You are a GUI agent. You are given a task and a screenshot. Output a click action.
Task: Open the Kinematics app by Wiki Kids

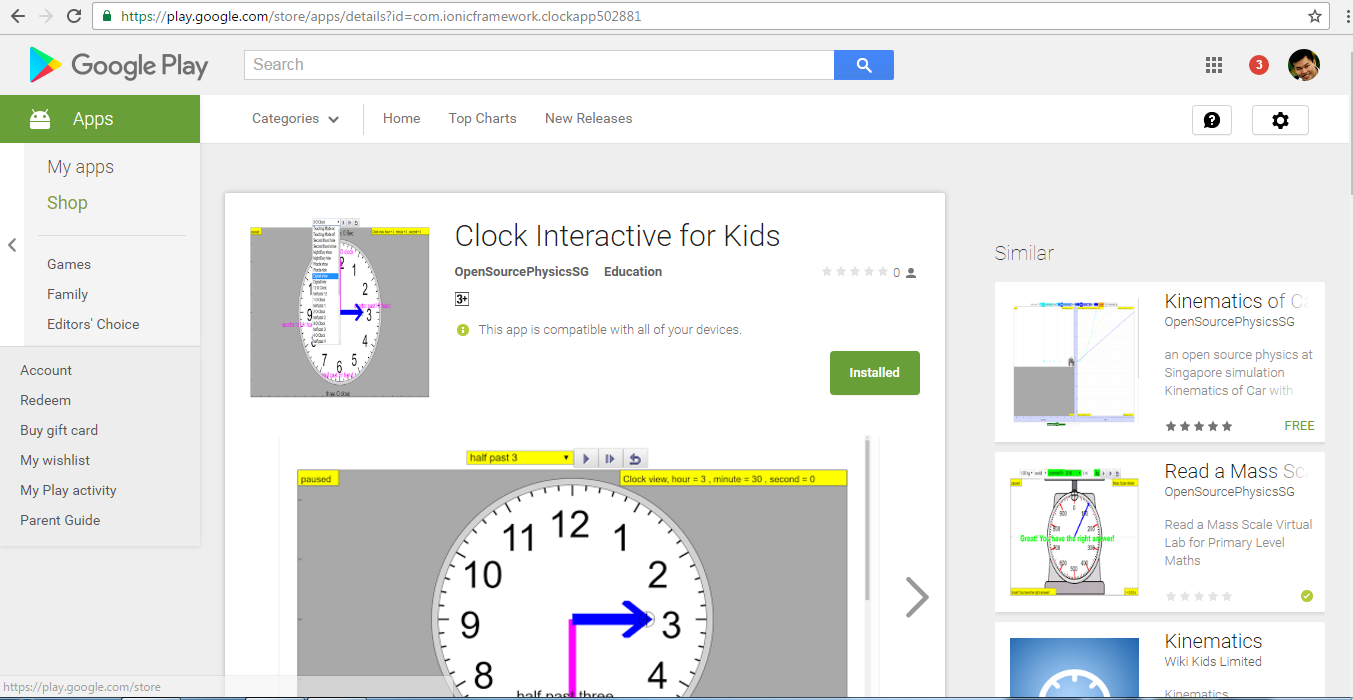[1213, 641]
